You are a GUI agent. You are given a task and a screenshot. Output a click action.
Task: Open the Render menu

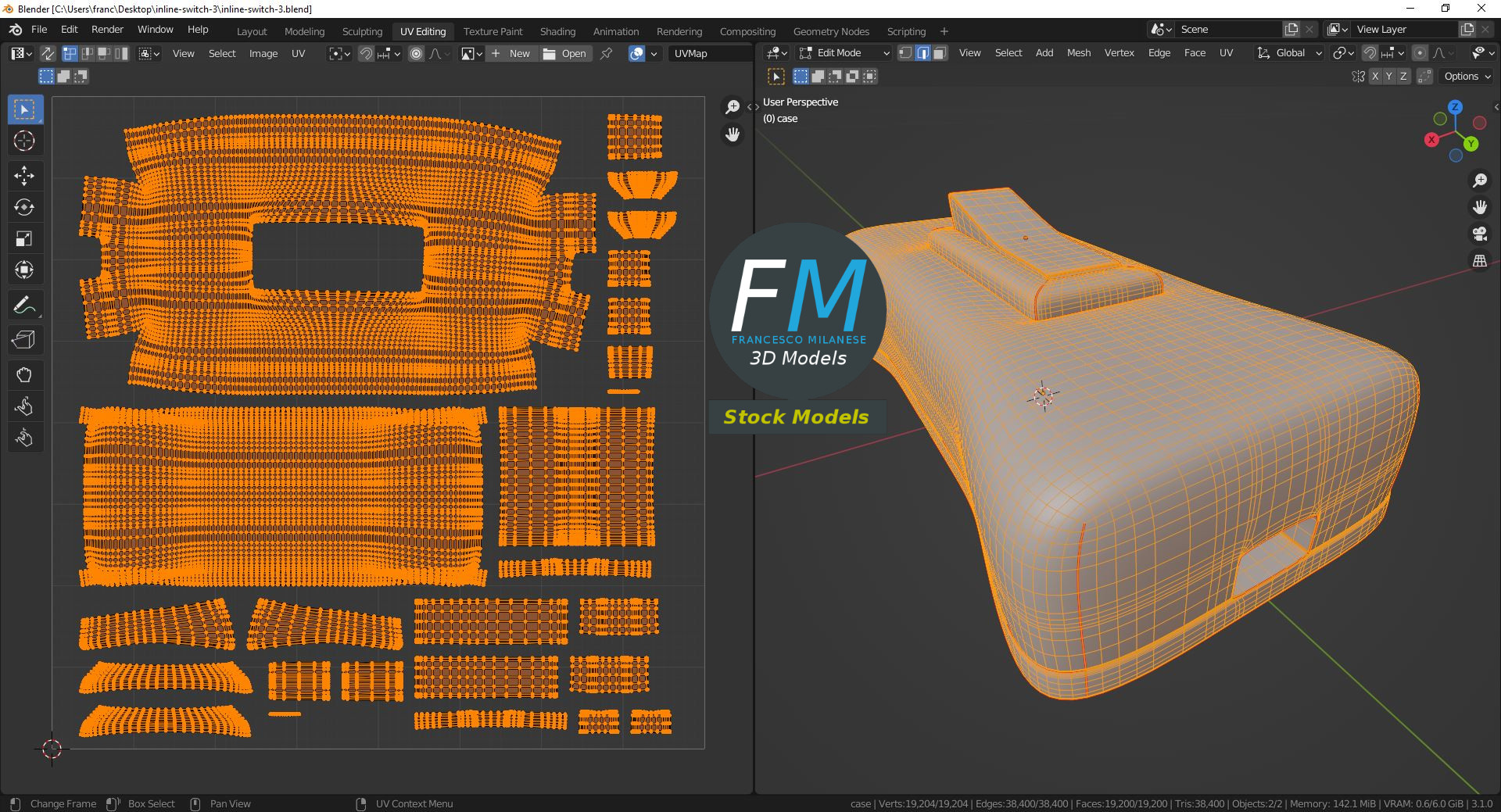[107, 30]
